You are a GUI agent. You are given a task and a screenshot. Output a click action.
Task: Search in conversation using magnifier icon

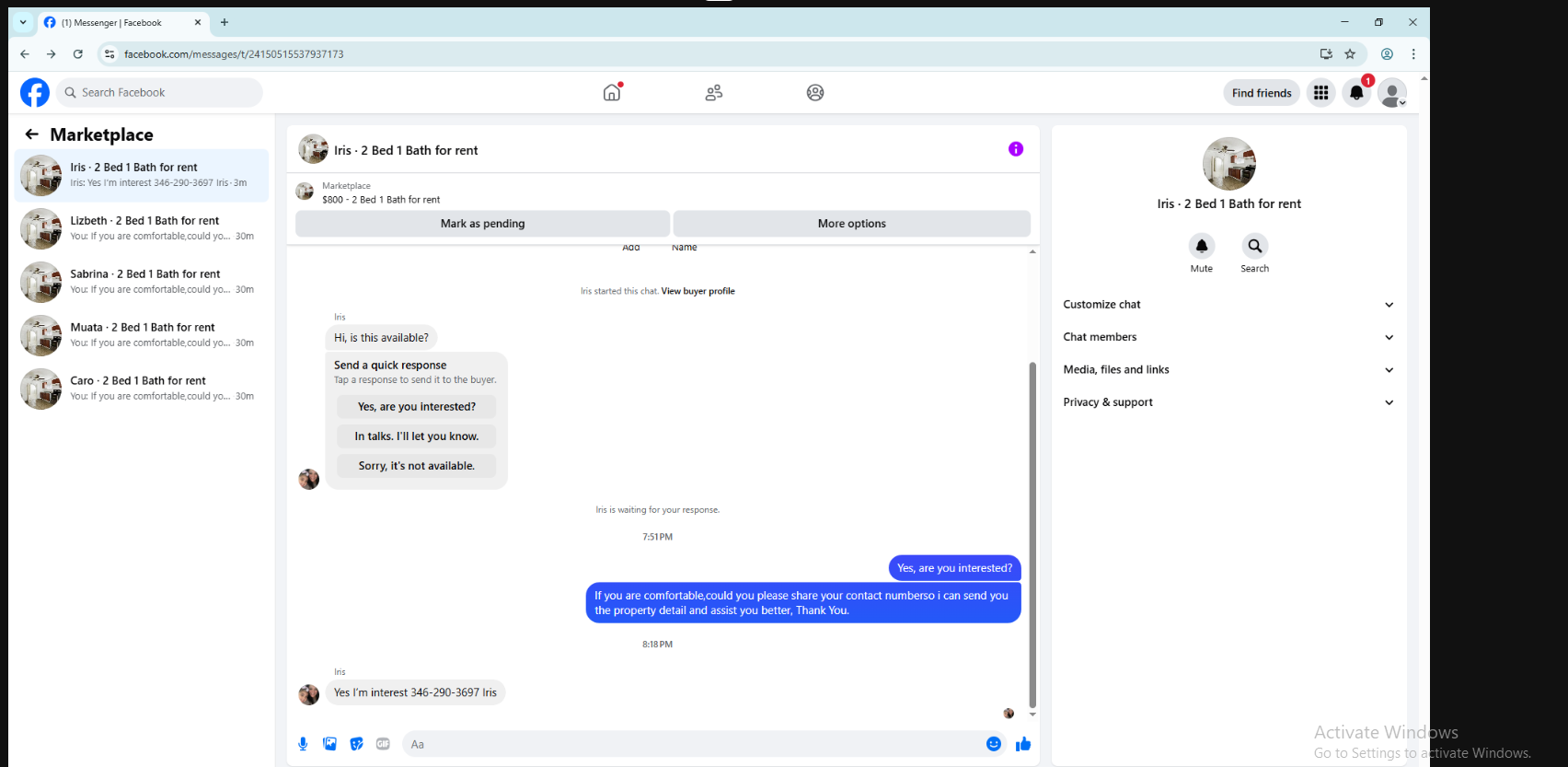tap(1255, 246)
